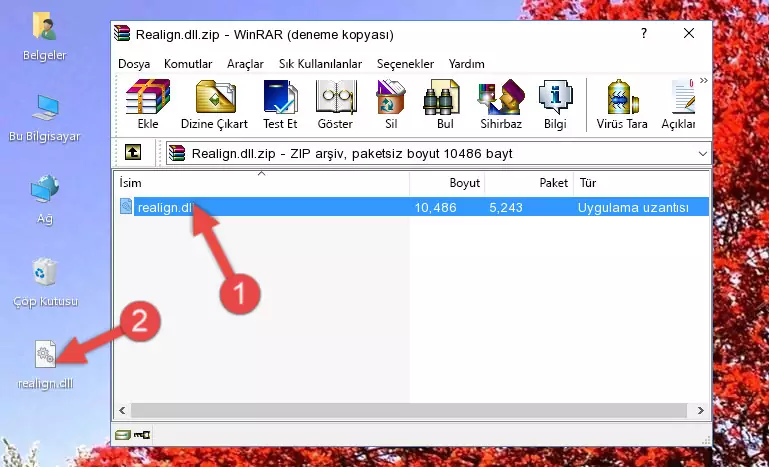Click horizontal scrollbar left arrow
This screenshot has width=769, height=467.
pos(123,410)
